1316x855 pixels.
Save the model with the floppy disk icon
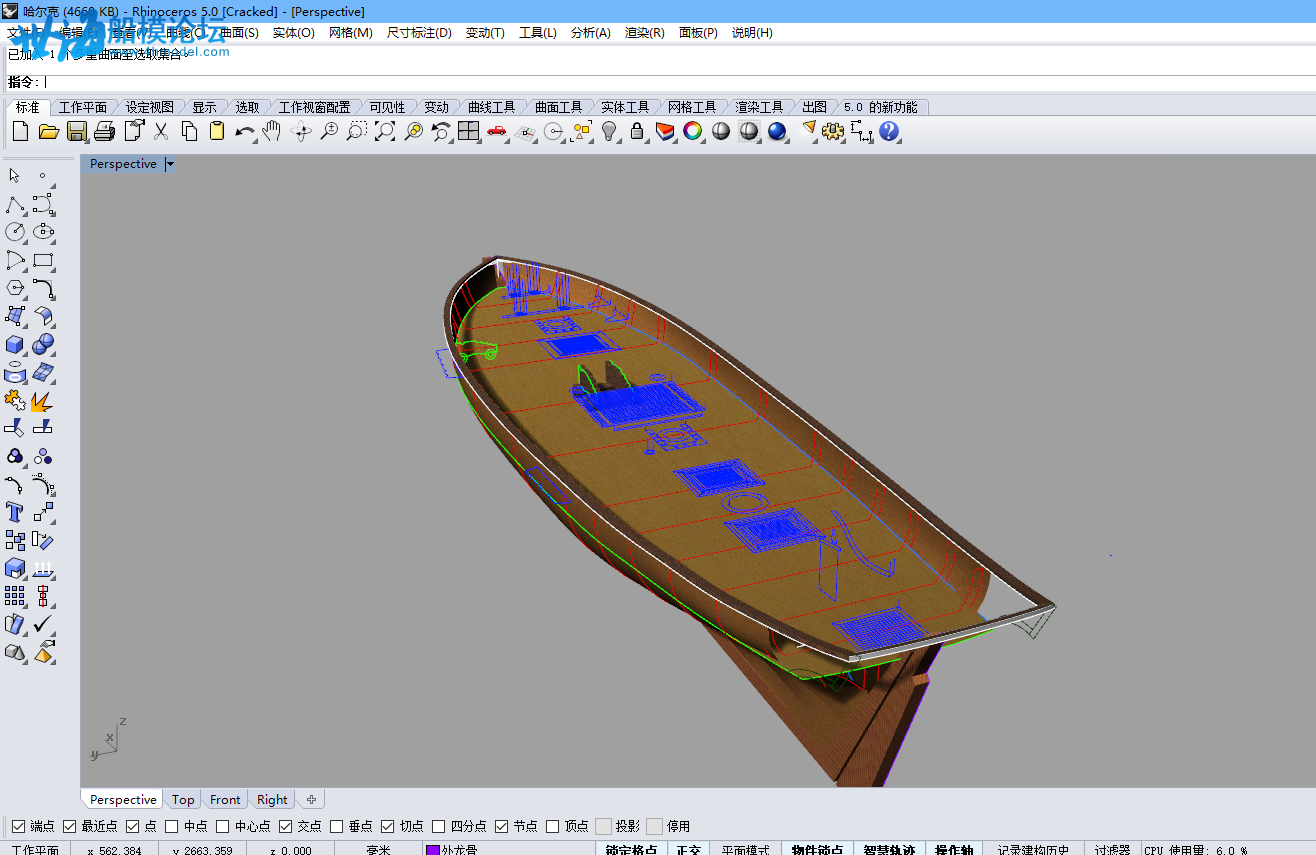76,131
